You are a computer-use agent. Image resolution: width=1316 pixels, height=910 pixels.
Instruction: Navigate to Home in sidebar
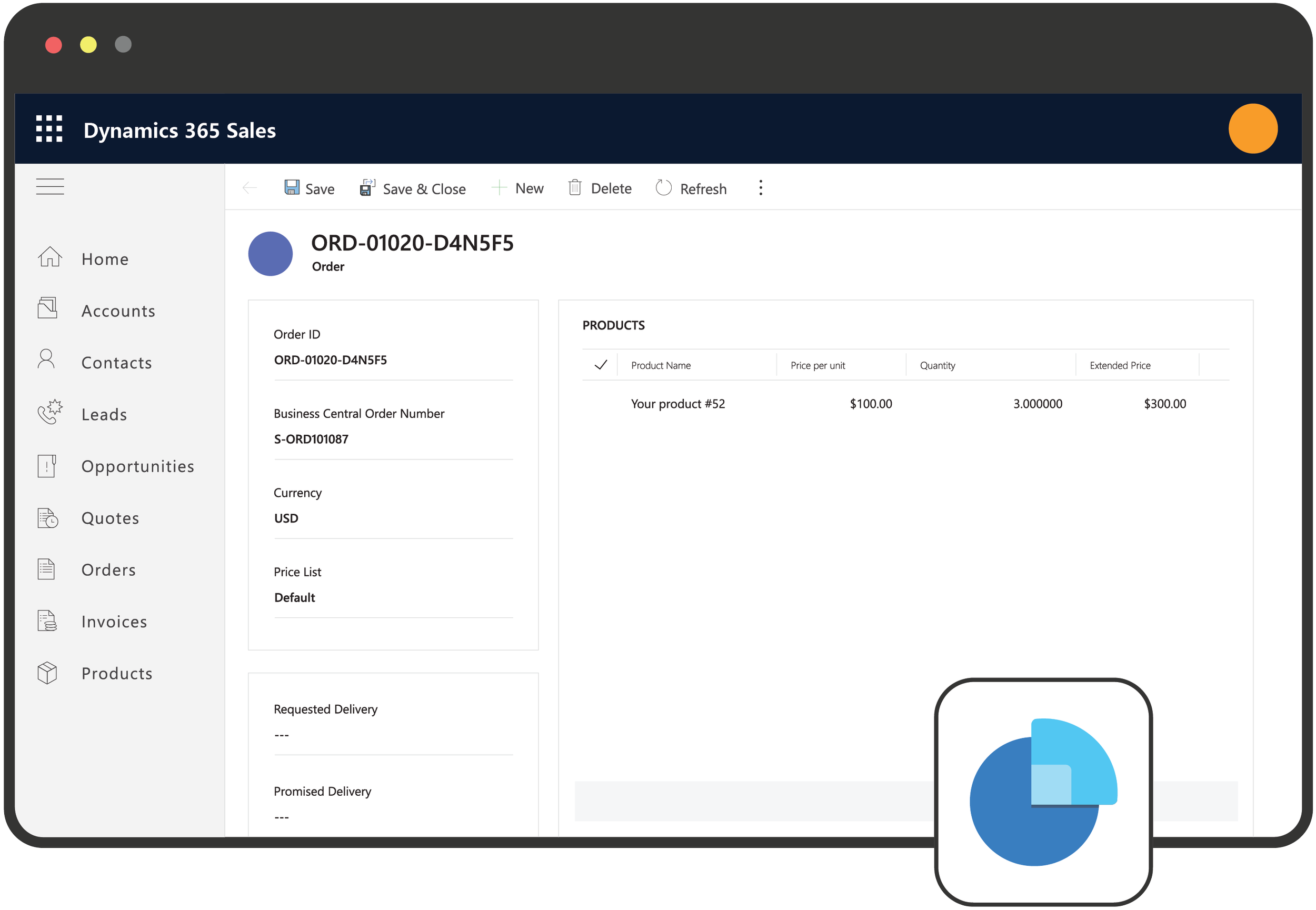point(105,259)
